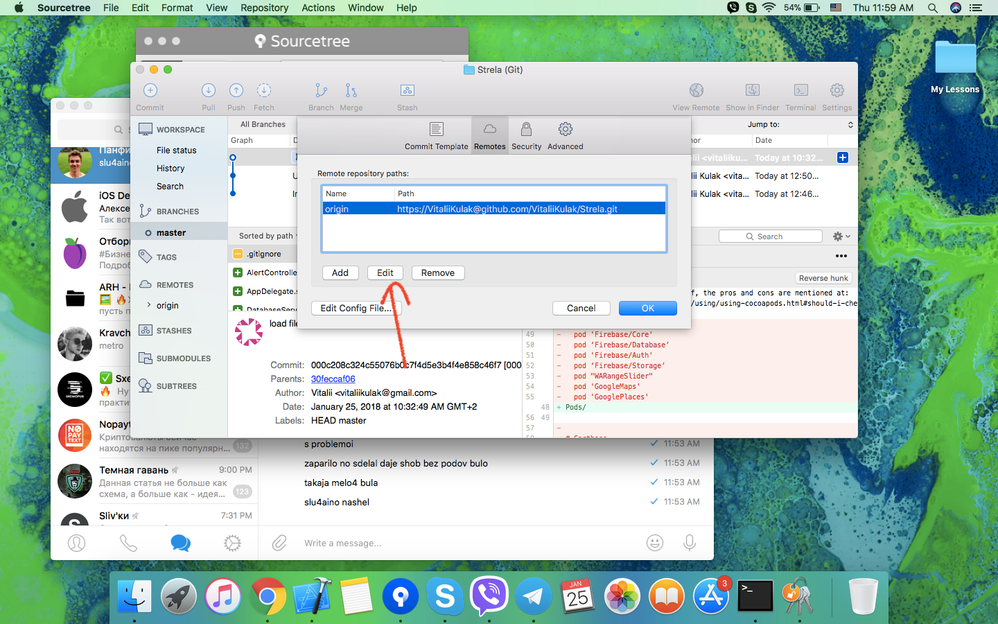Select History in the sidebar
Viewport: 998px width, 624px height.
(x=170, y=168)
